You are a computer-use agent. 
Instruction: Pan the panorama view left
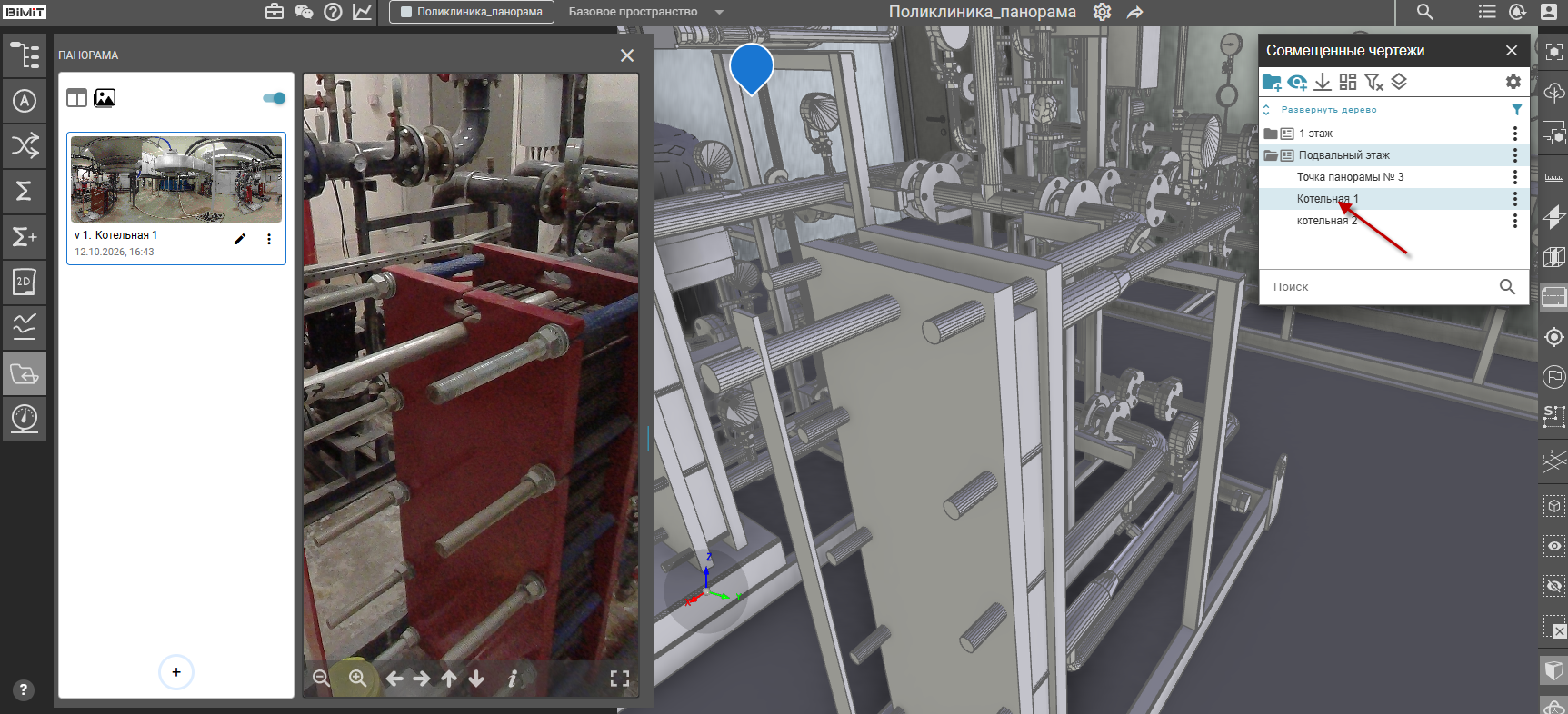point(394,679)
